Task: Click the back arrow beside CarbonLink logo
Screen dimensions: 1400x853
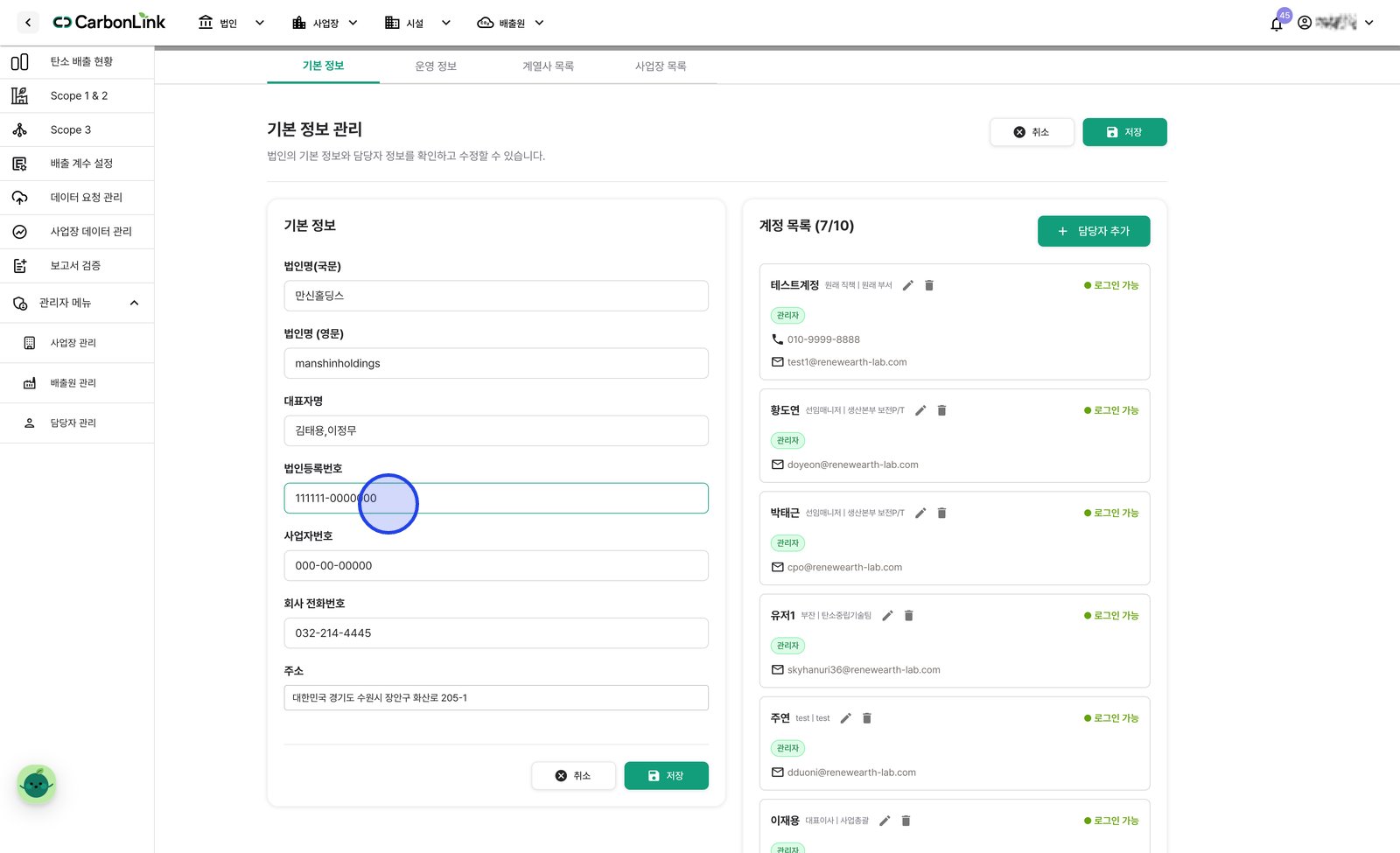Action: 28,23
